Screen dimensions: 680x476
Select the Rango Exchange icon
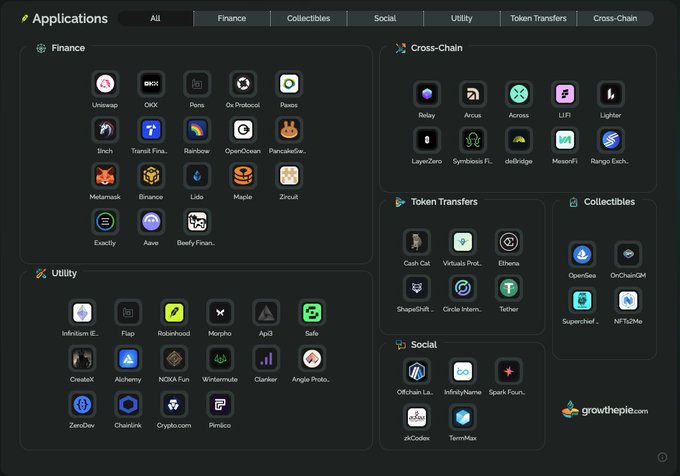pyautogui.click(x=611, y=140)
